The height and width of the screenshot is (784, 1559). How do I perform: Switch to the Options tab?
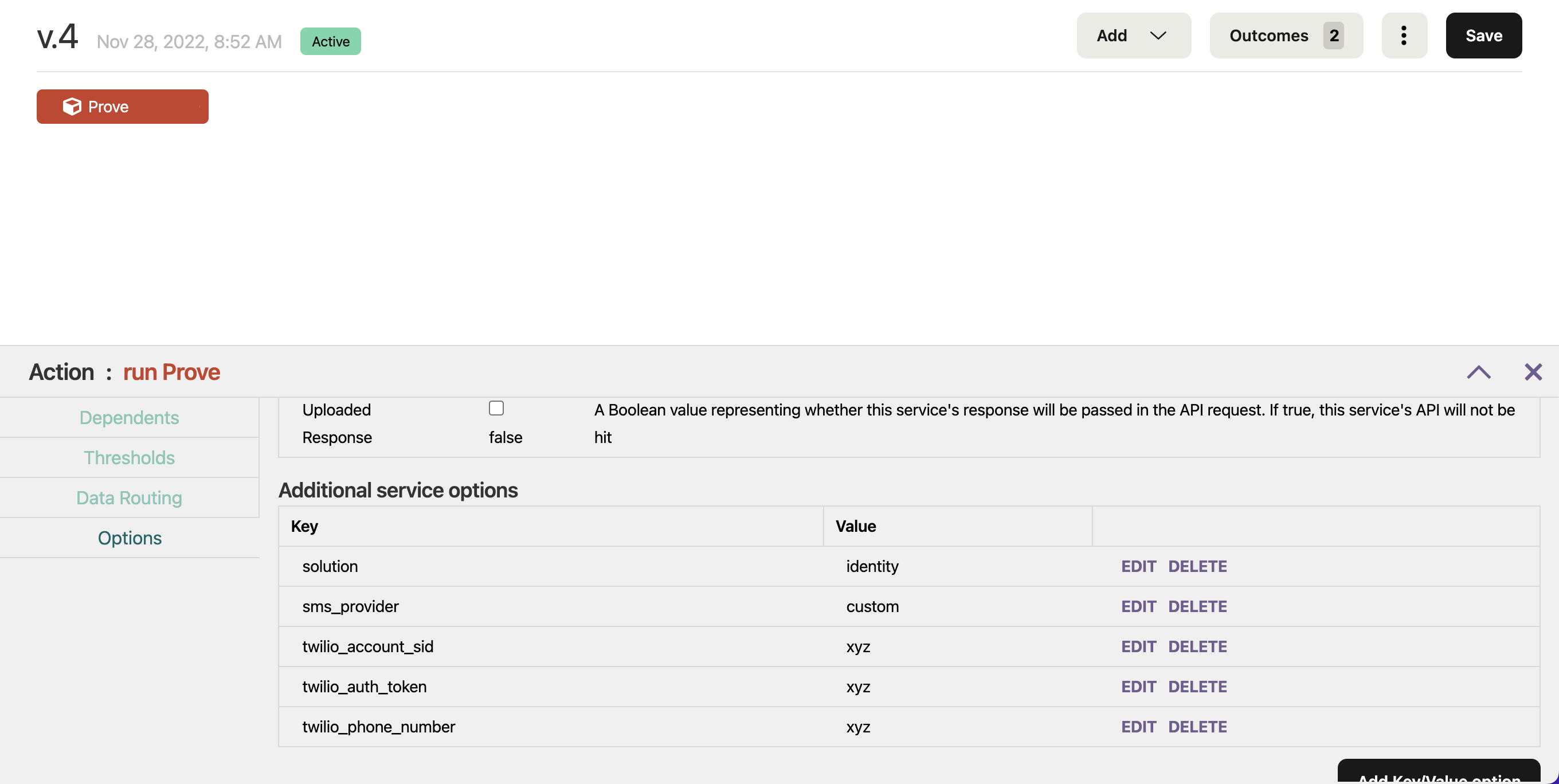(x=129, y=538)
